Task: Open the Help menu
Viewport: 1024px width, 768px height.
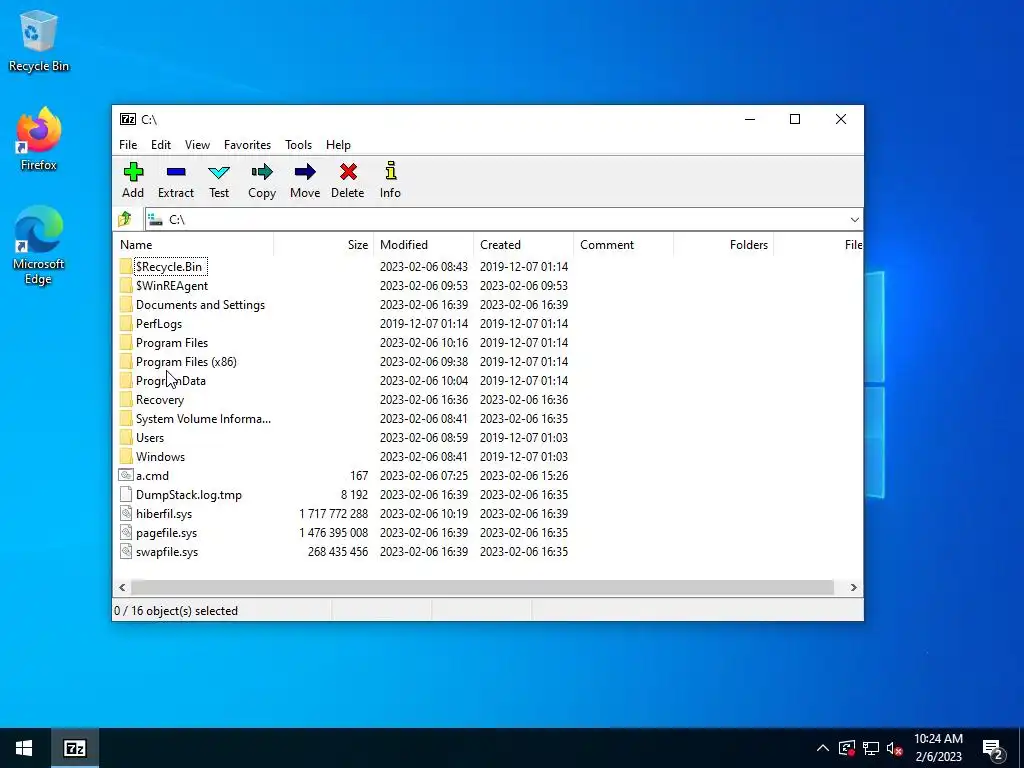Action: pos(338,145)
